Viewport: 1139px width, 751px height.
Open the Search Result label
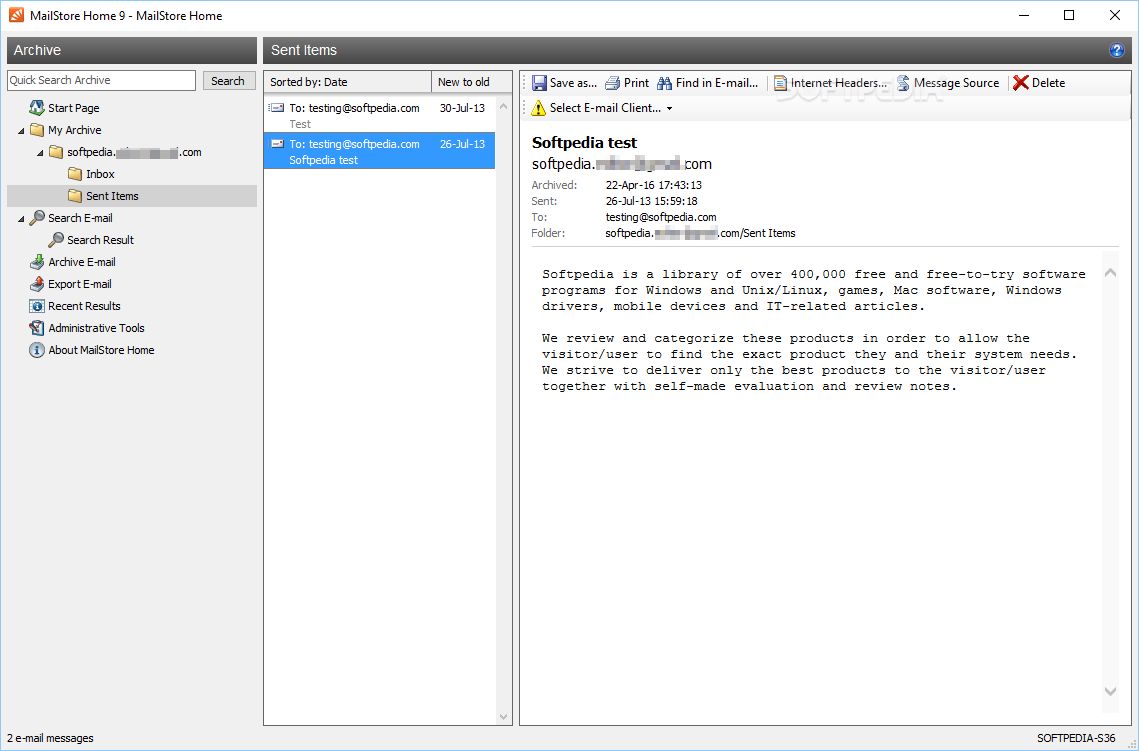pyautogui.click(x=100, y=240)
